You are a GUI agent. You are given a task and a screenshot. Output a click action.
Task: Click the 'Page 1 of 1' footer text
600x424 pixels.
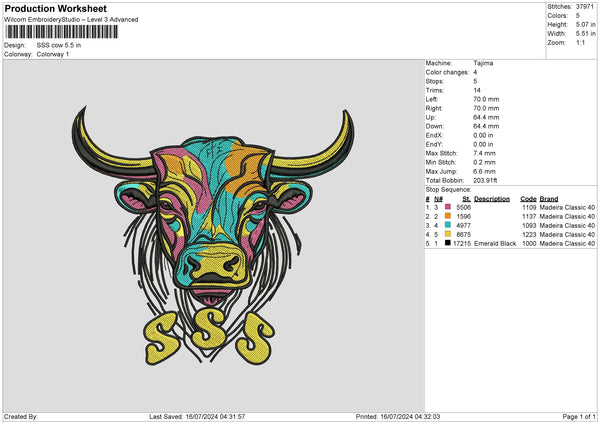point(579,416)
